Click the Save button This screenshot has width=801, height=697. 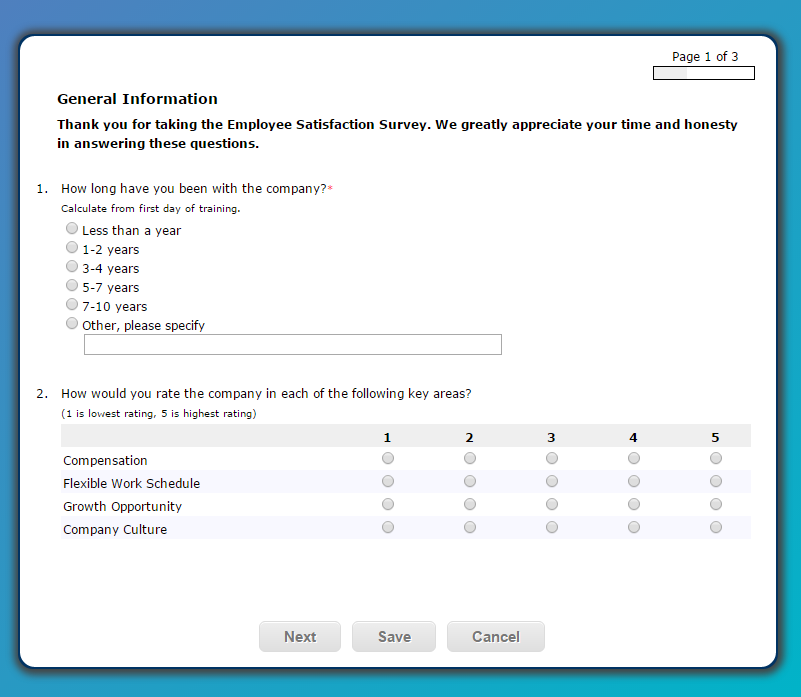coord(393,636)
